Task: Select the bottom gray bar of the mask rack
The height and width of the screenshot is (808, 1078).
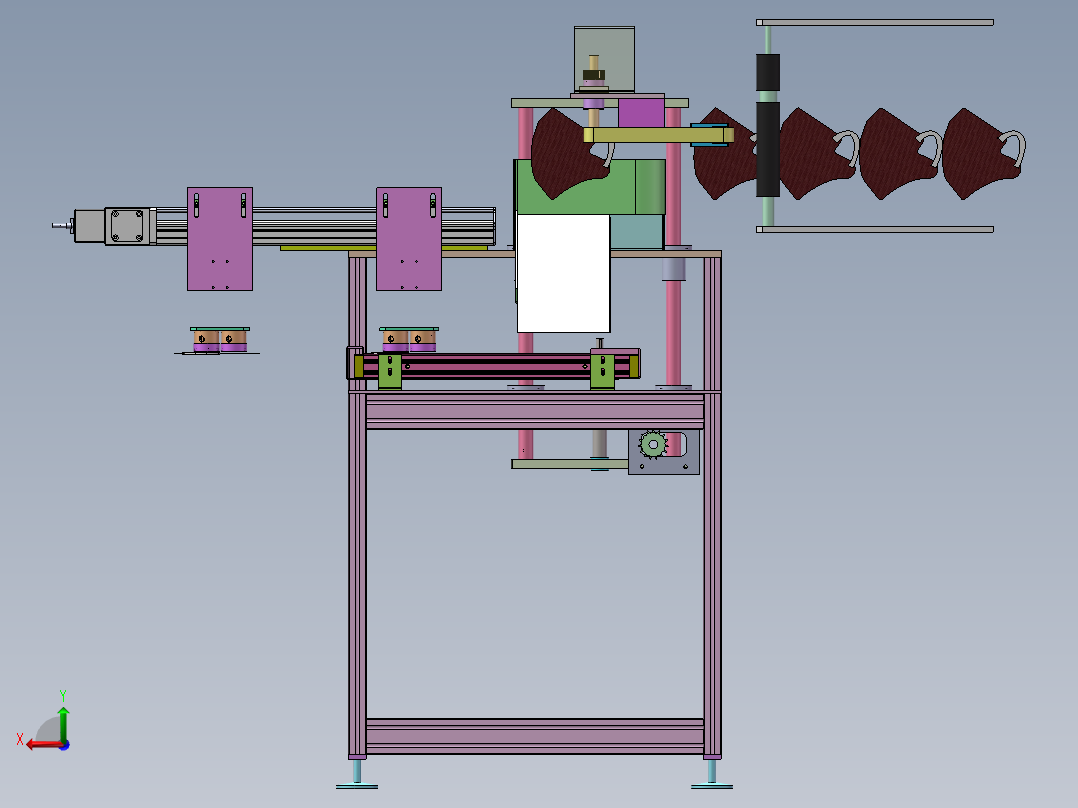Action: [875, 230]
